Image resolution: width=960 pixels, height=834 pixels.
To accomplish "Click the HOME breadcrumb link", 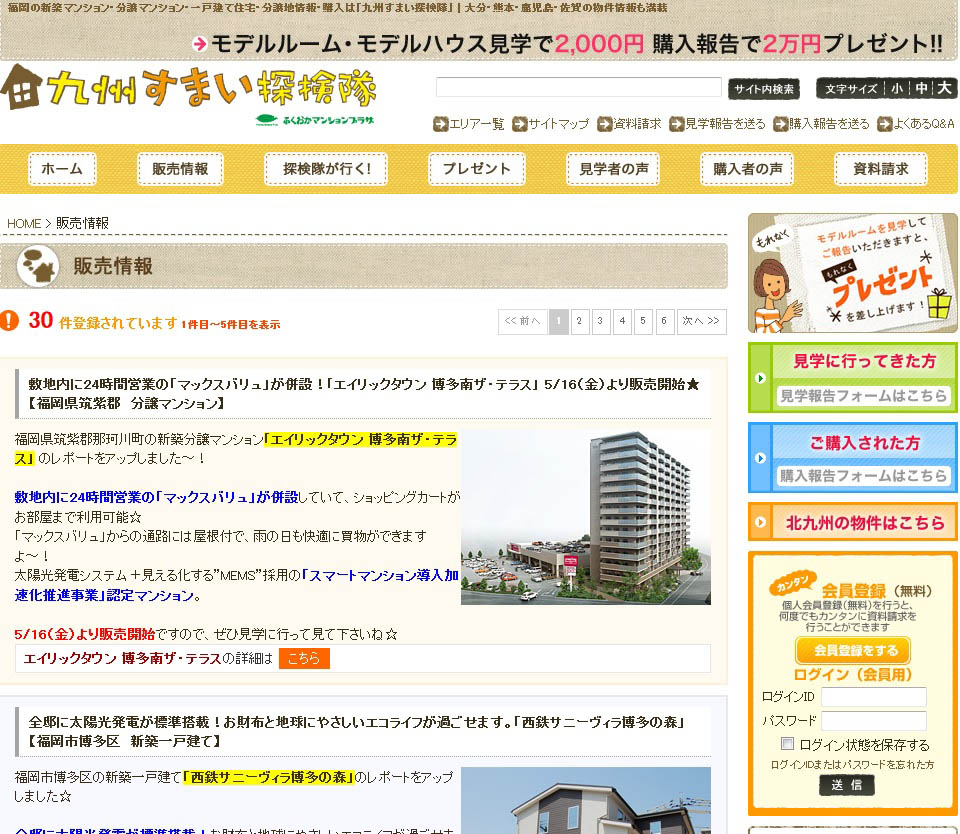I will [x=24, y=224].
